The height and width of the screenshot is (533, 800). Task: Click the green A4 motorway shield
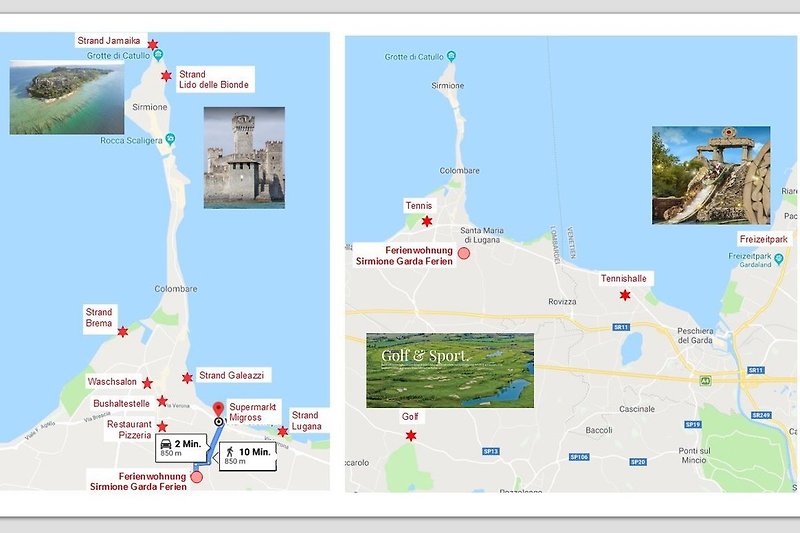705,380
